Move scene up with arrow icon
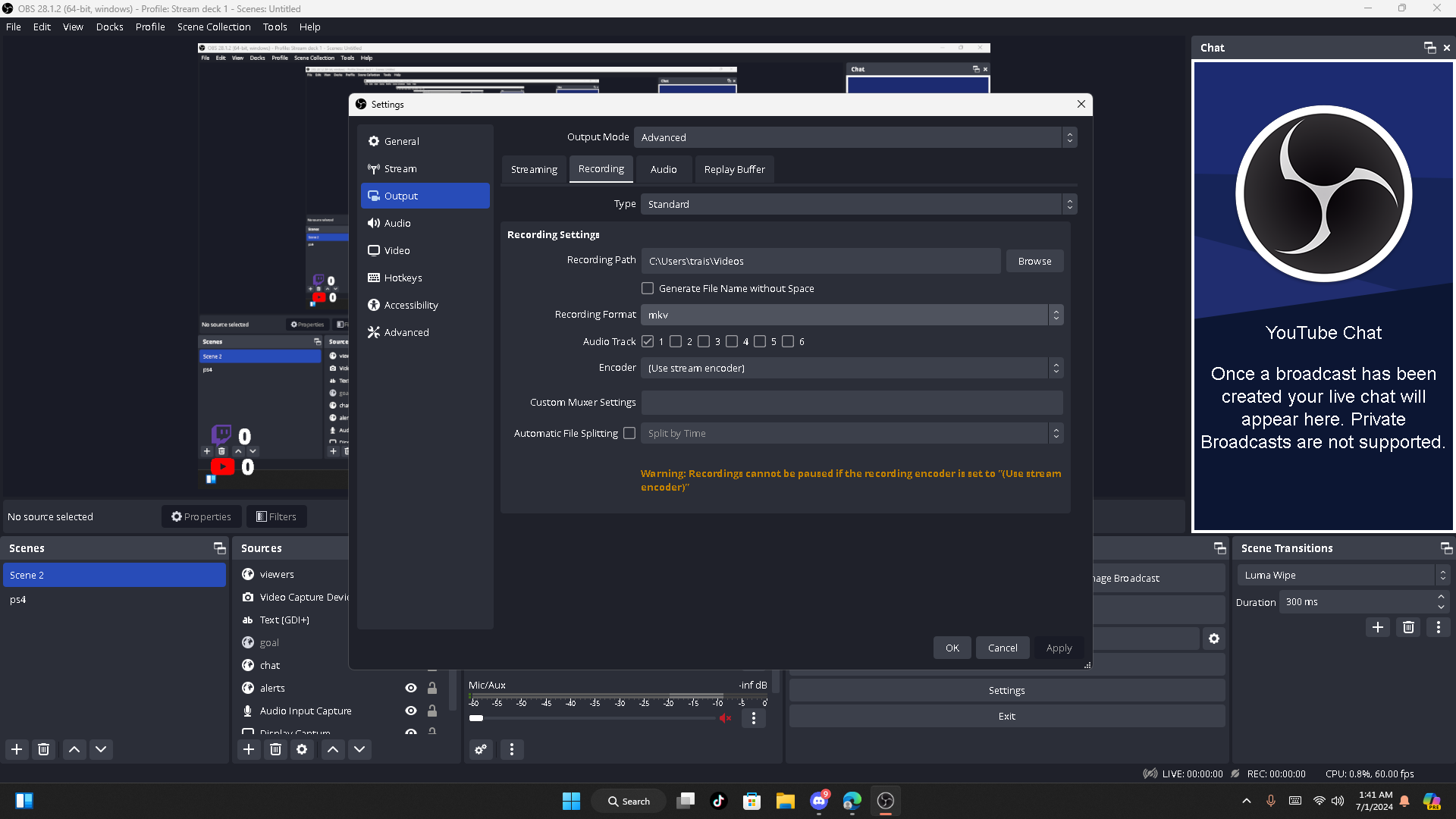1456x819 pixels. [74, 749]
